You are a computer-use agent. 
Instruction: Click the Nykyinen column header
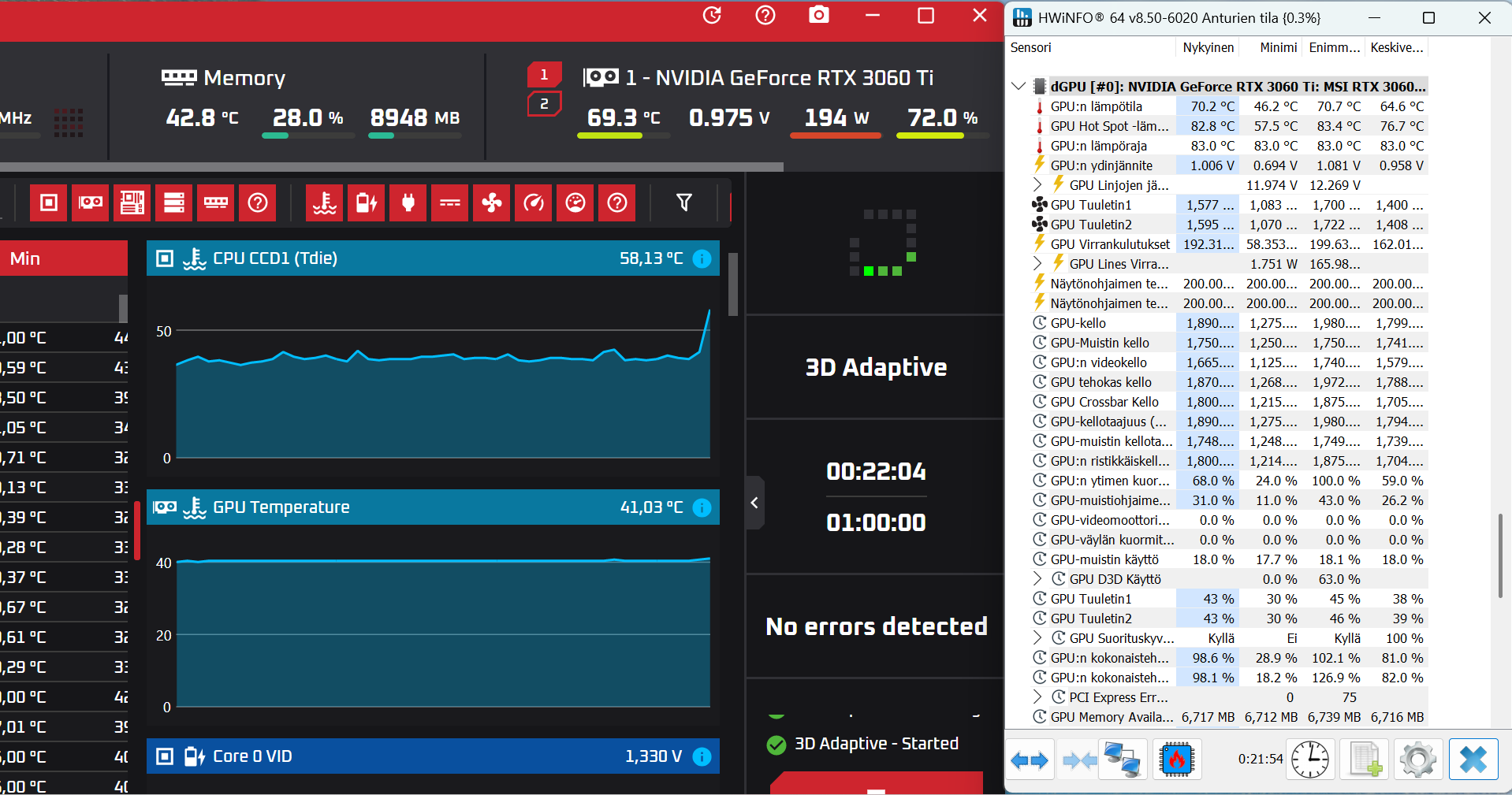1208,47
